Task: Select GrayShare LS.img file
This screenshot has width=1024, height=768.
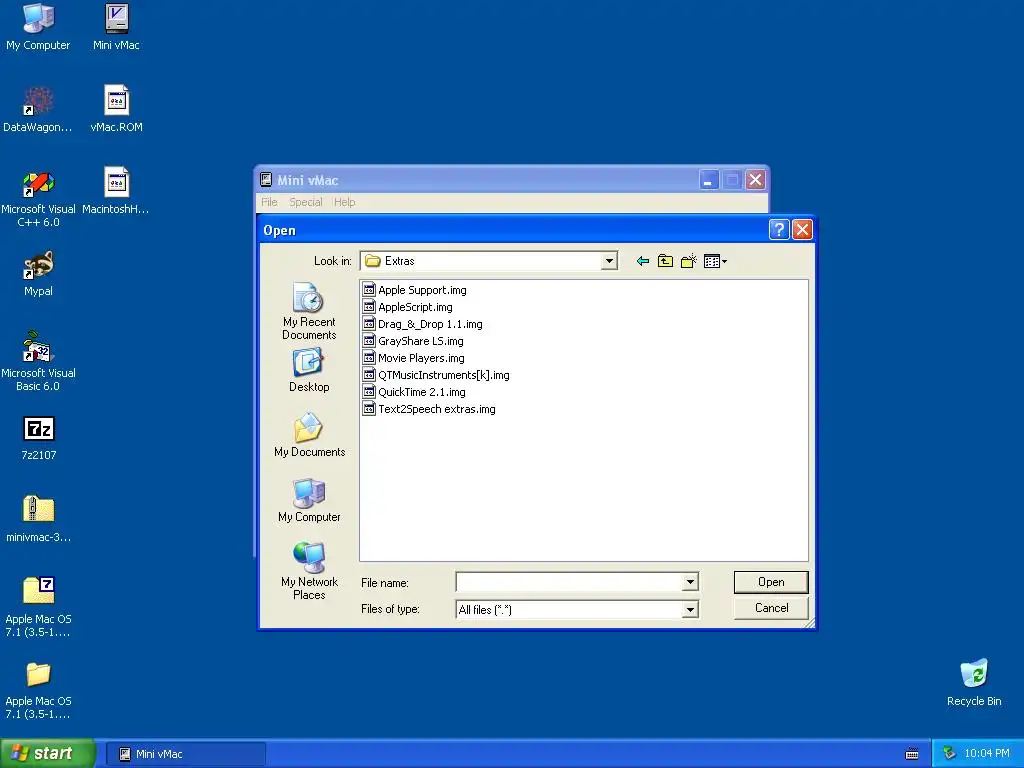Action: coord(413,341)
